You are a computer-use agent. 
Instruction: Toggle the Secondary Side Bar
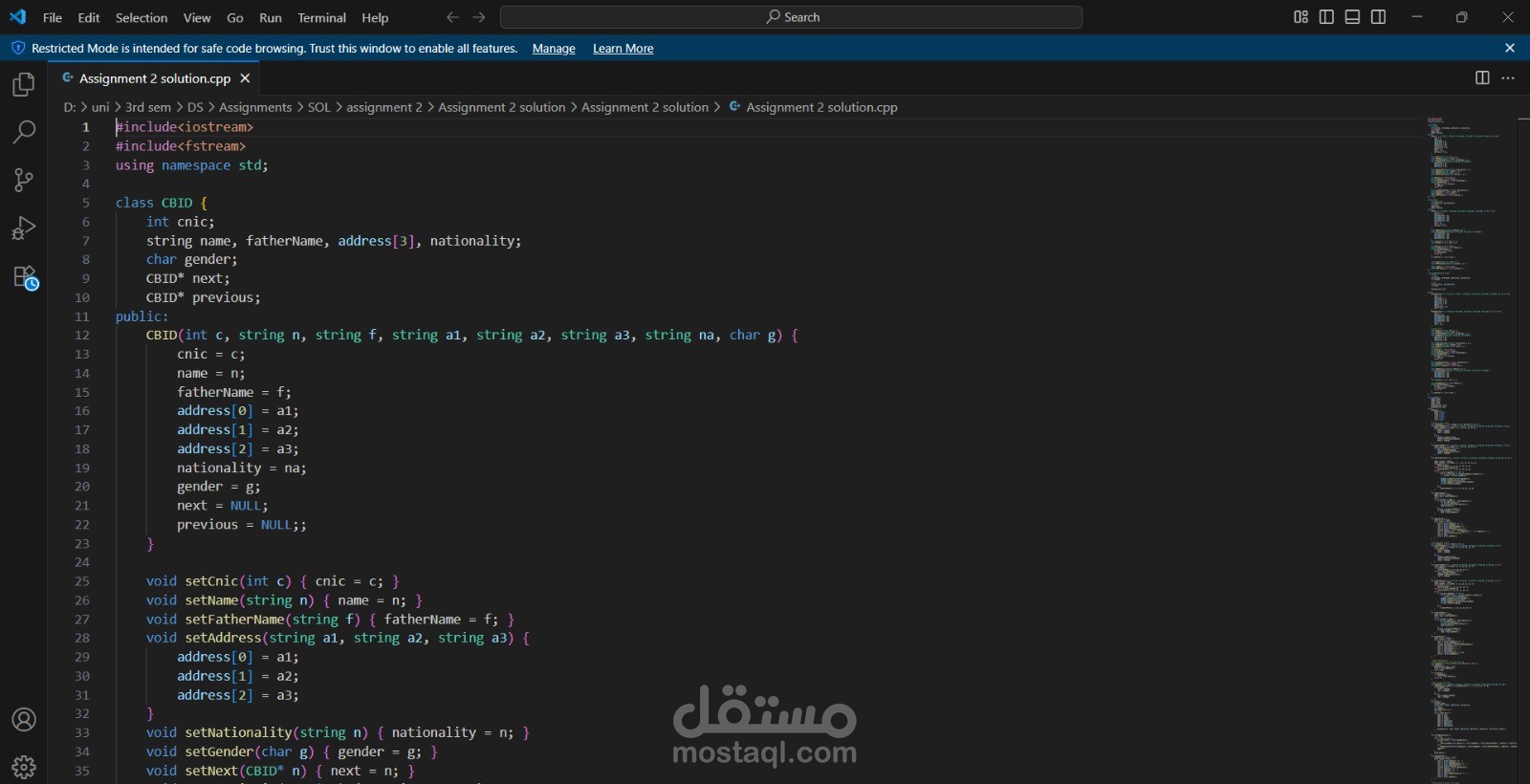click(x=1378, y=17)
